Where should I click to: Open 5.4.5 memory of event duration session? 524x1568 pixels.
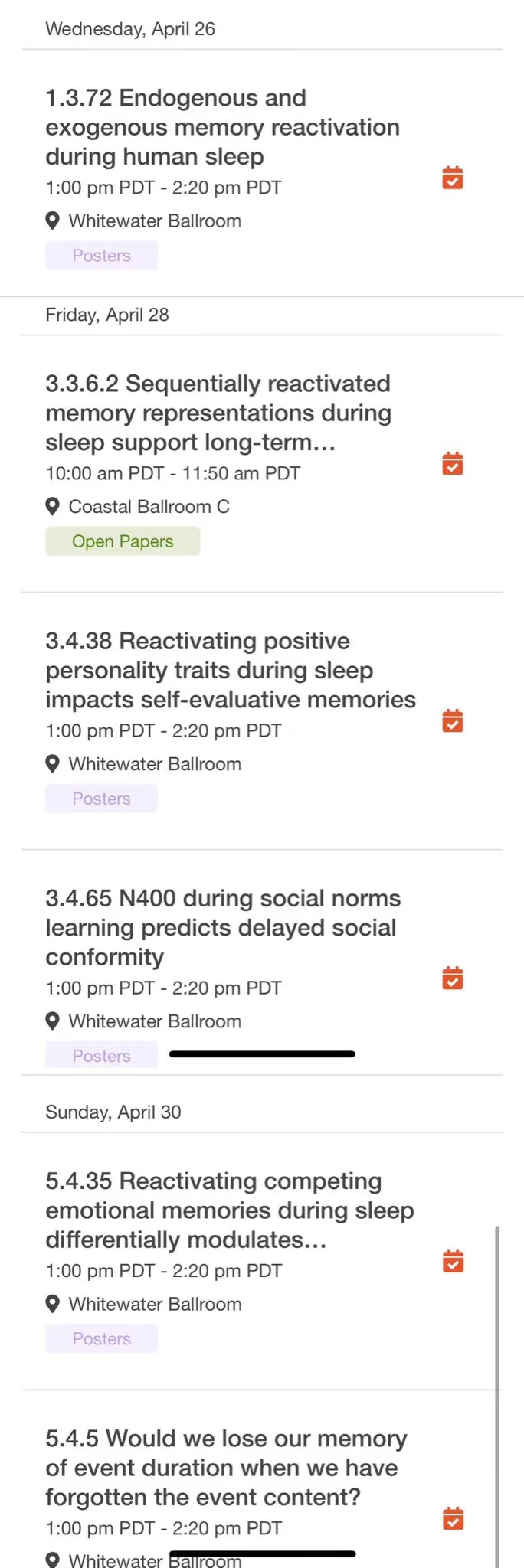tap(226, 1468)
